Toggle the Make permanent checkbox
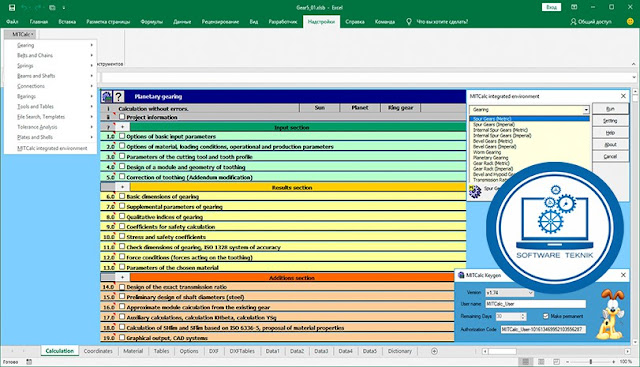Image resolution: width=640 pixels, height=367 pixels. 546,316
